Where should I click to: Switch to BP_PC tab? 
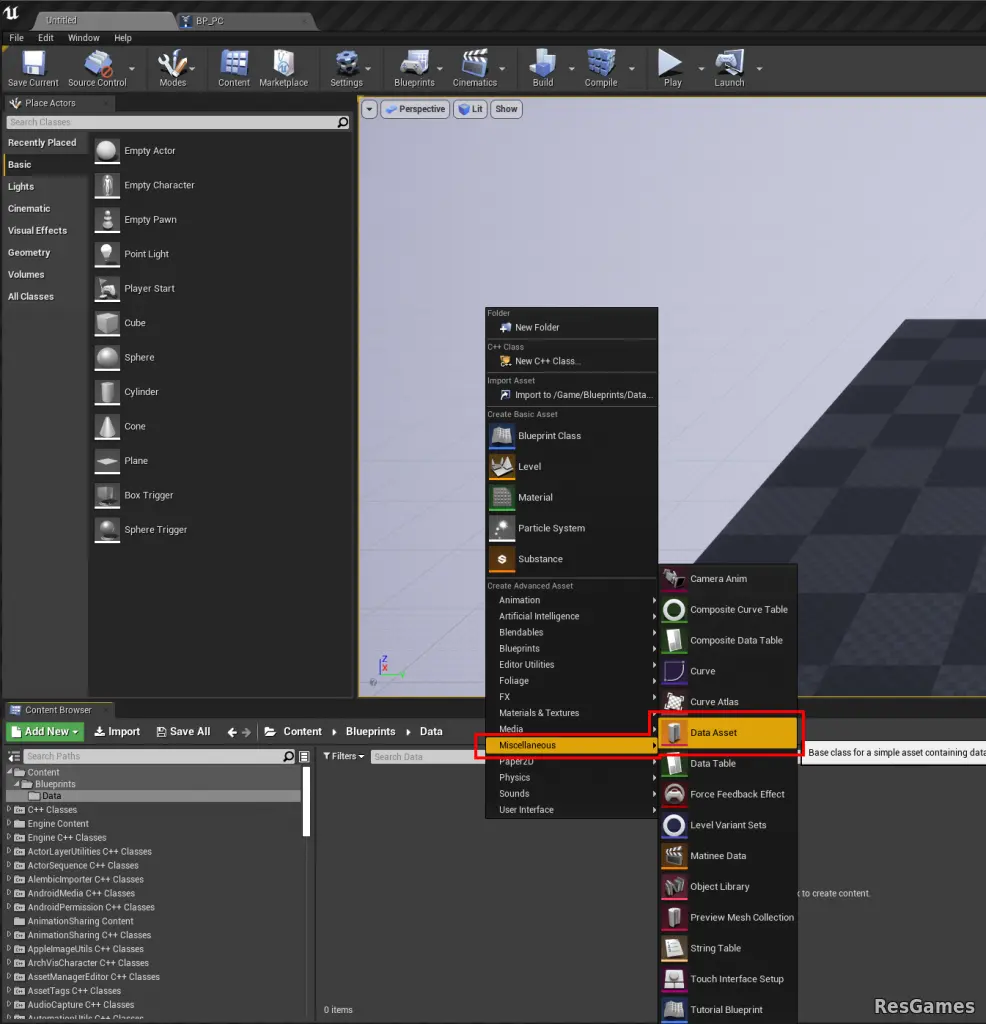point(246,21)
